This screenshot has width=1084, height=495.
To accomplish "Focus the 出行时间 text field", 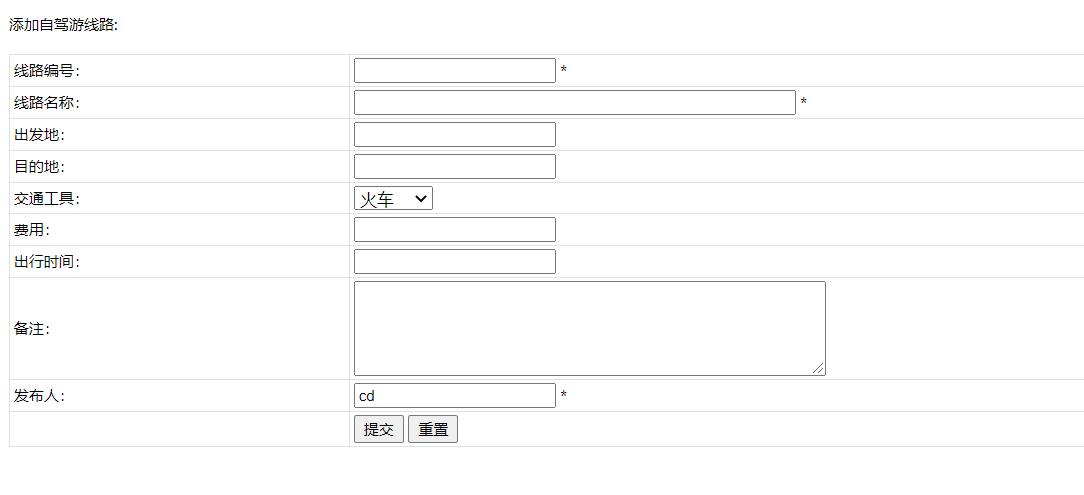I will click(x=454, y=262).
